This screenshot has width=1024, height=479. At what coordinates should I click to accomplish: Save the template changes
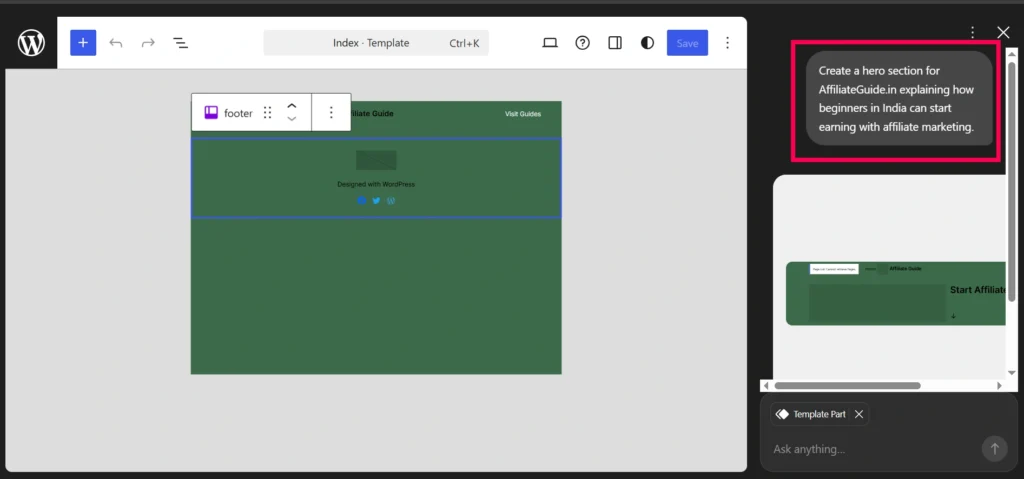coord(687,43)
